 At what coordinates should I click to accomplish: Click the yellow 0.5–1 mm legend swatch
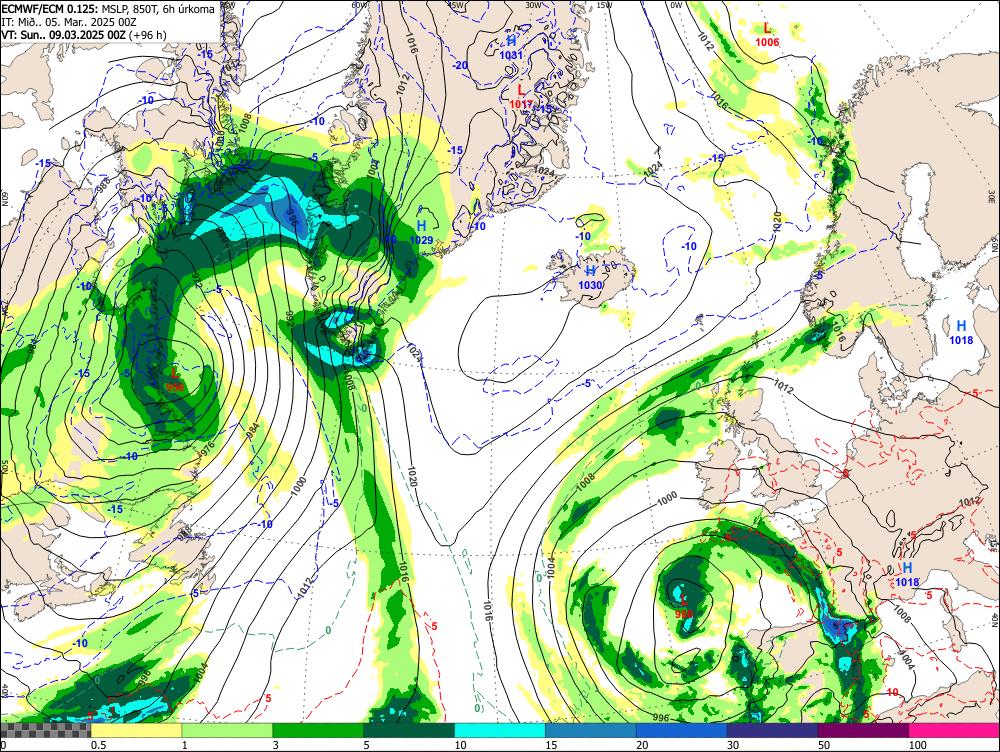pyautogui.click(x=136, y=730)
